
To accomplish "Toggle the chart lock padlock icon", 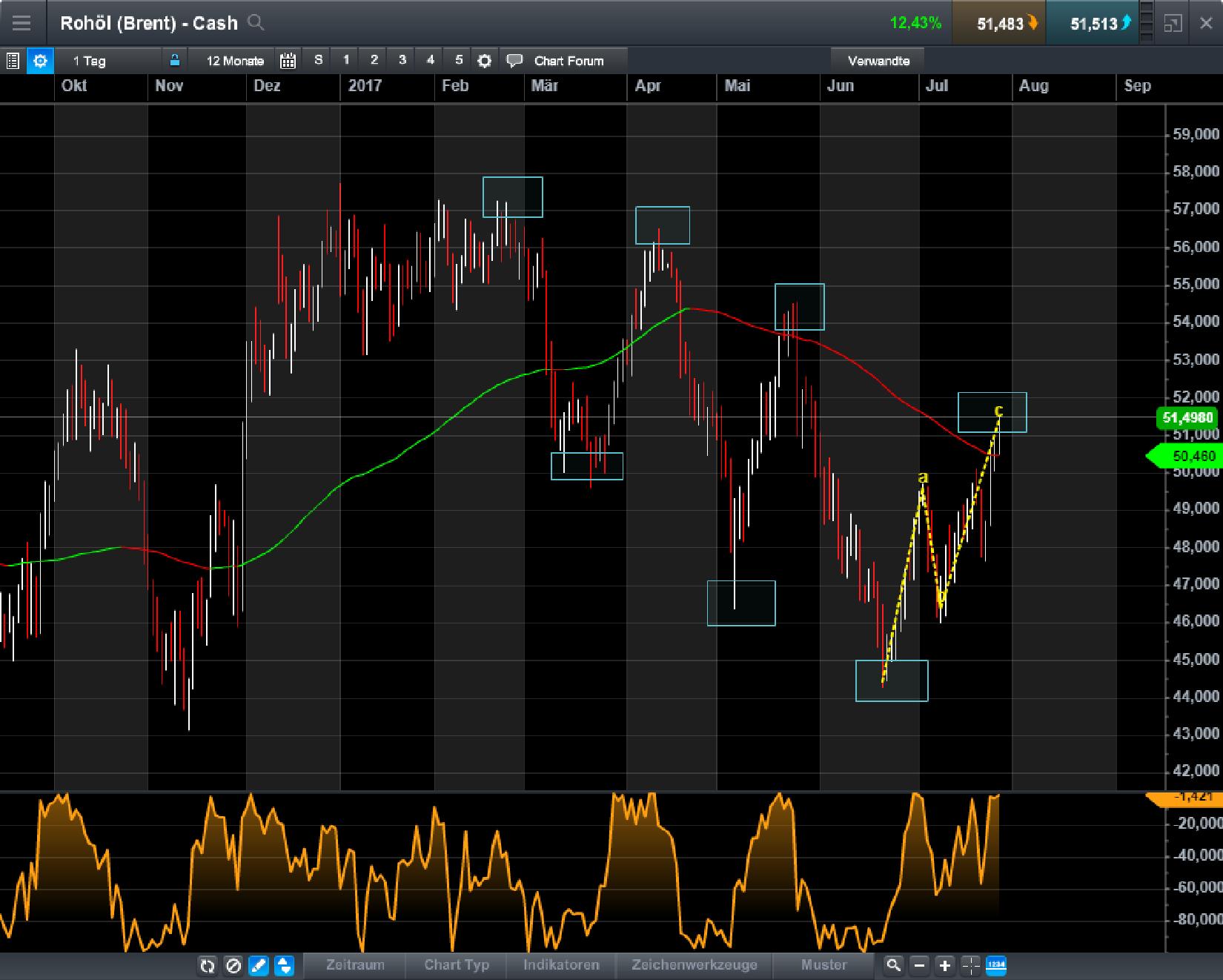I will coord(175,61).
